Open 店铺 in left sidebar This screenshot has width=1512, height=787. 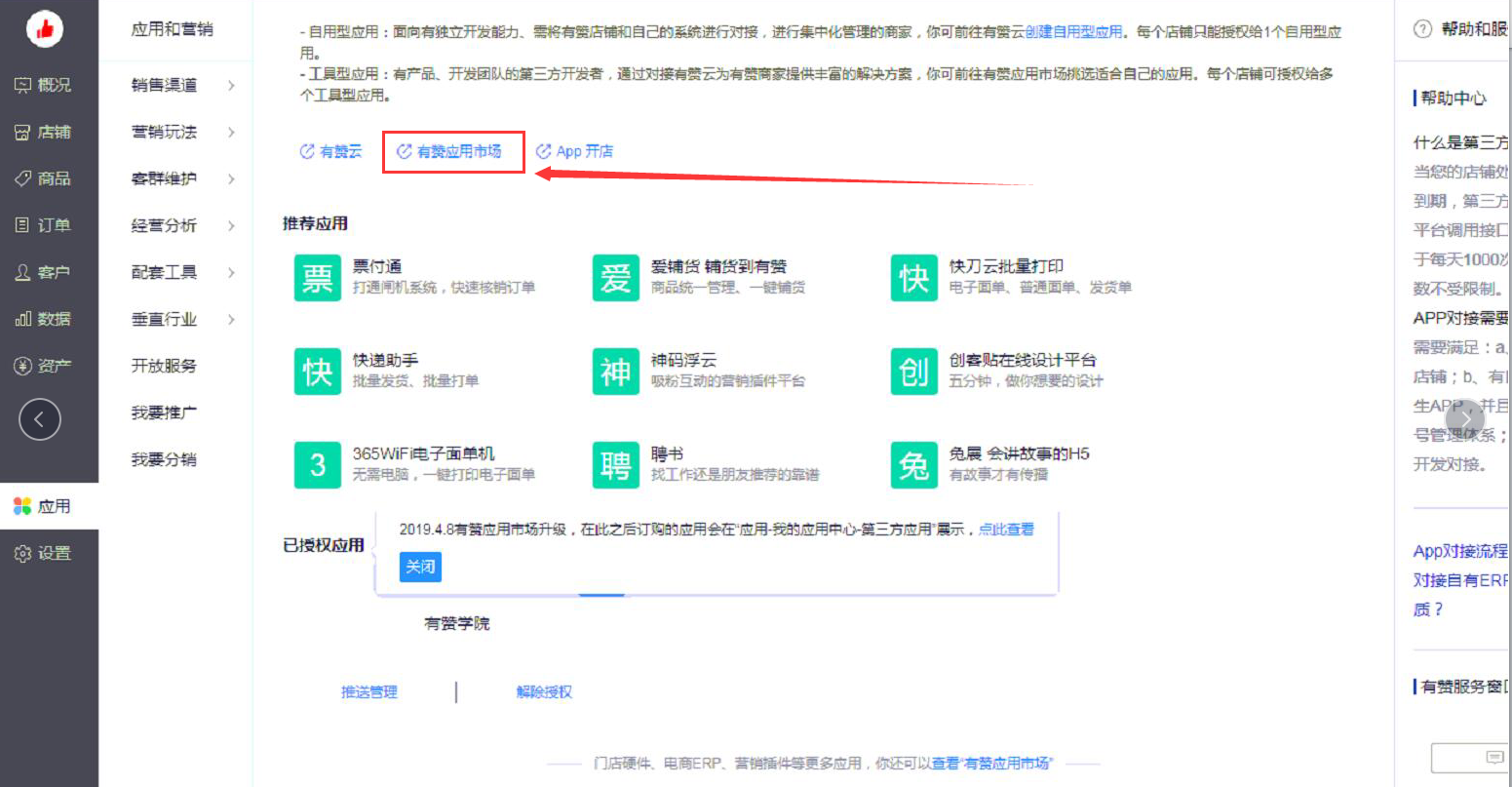pos(44,132)
